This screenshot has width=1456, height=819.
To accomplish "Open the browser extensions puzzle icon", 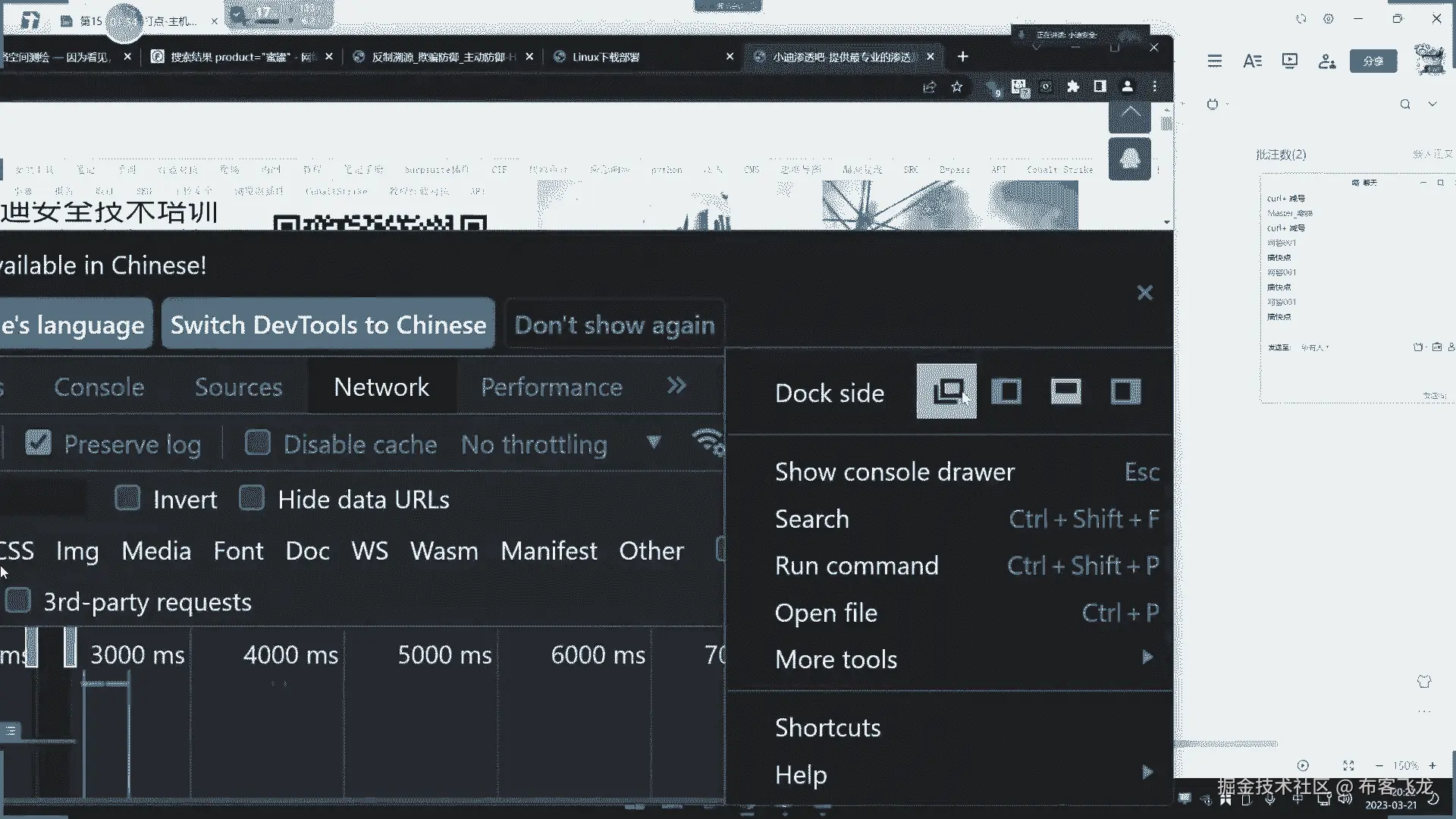I will (x=1073, y=87).
